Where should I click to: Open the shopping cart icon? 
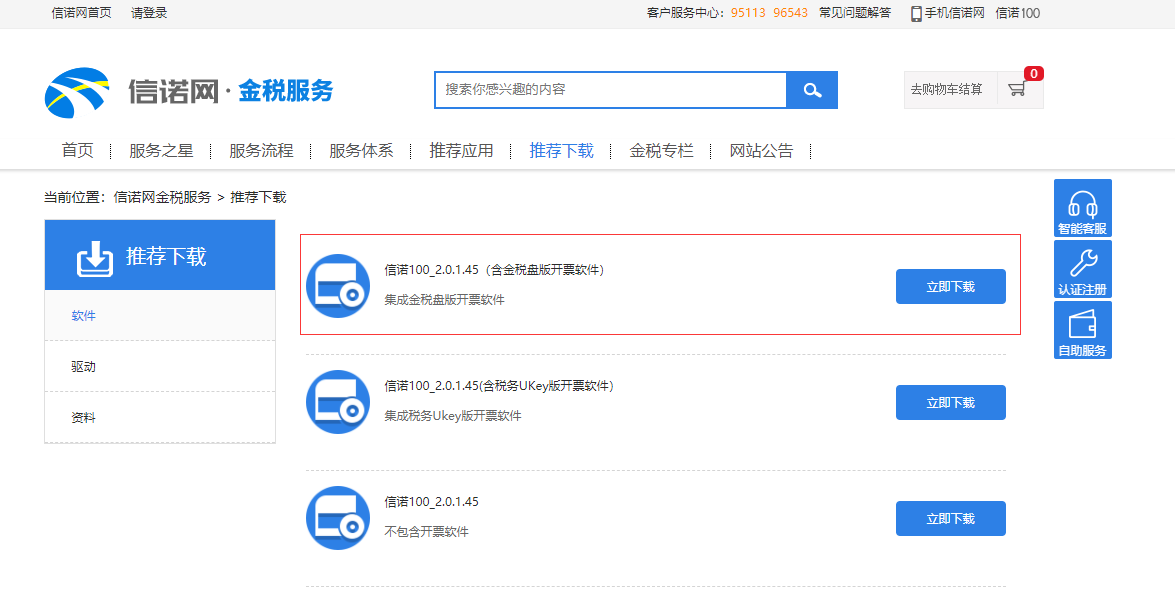[1017, 89]
